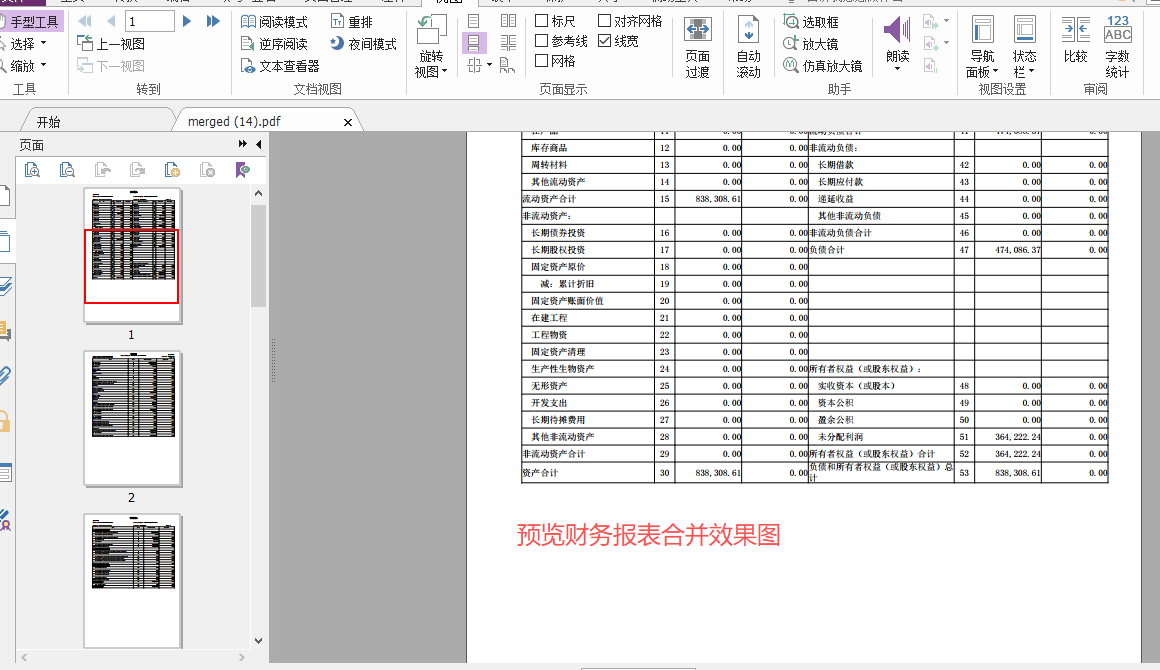The height and width of the screenshot is (670, 1160).
Task: Click thumbnail panel scrollbar up arrow
Action: pos(258,194)
